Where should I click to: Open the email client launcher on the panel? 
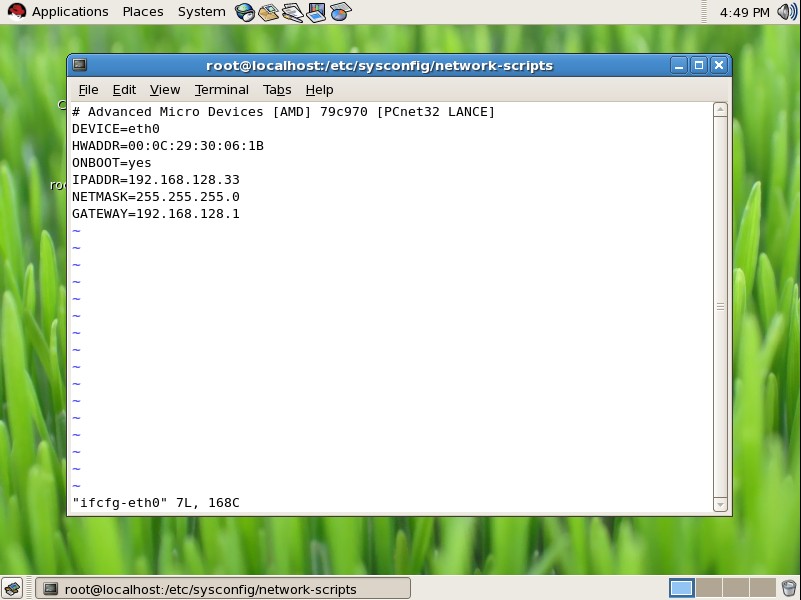[266, 11]
